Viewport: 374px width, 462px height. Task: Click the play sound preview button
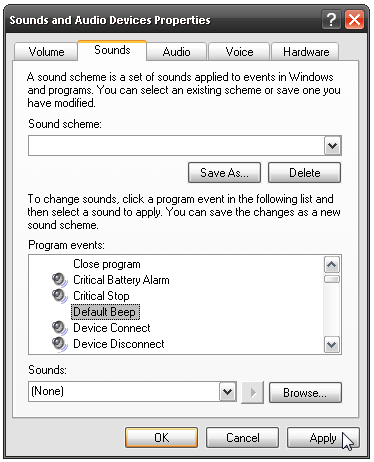click(x=252, y=392)
